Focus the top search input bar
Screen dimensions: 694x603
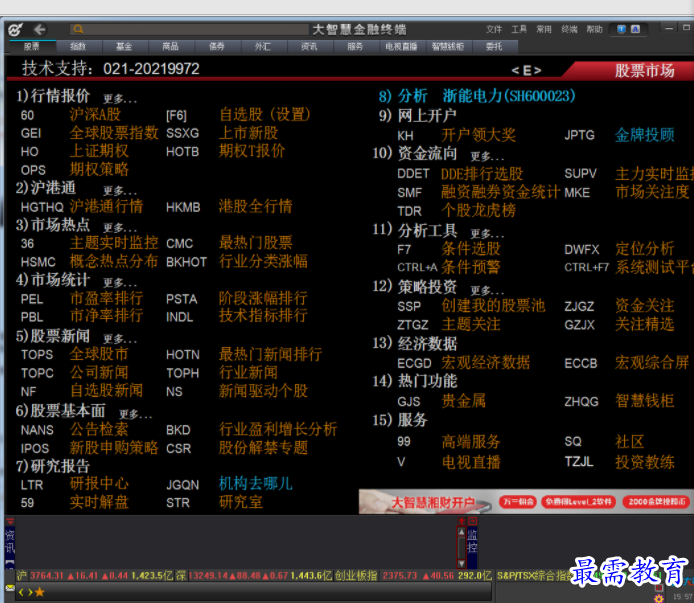tap(189, 29)
